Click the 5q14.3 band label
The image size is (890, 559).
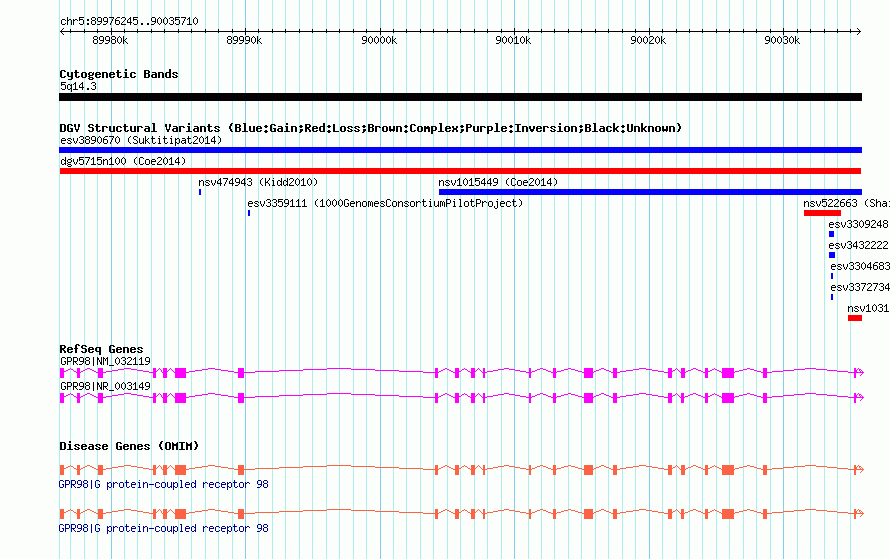click(x=78, y=87)
